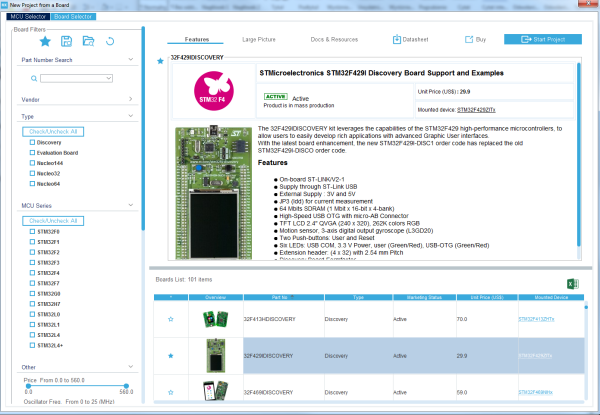Image resolution: width=600 pixels, height=415 pixels.
Task: Click the save filters disk icon
Action: 65,41
